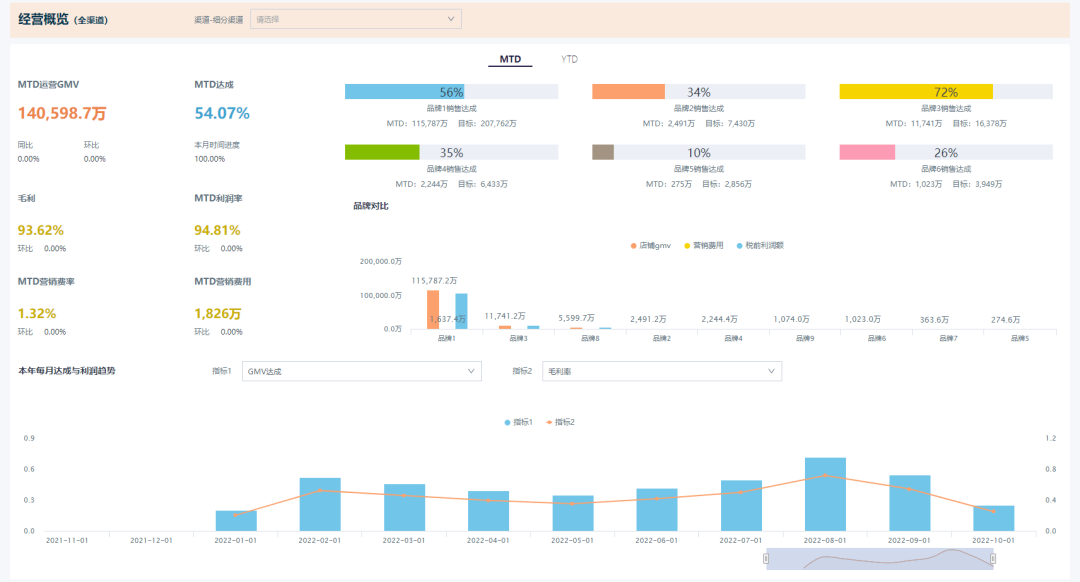Switch to the MTD tab
The height and width of the screenshot is (582, 1080).
(510, 59)
